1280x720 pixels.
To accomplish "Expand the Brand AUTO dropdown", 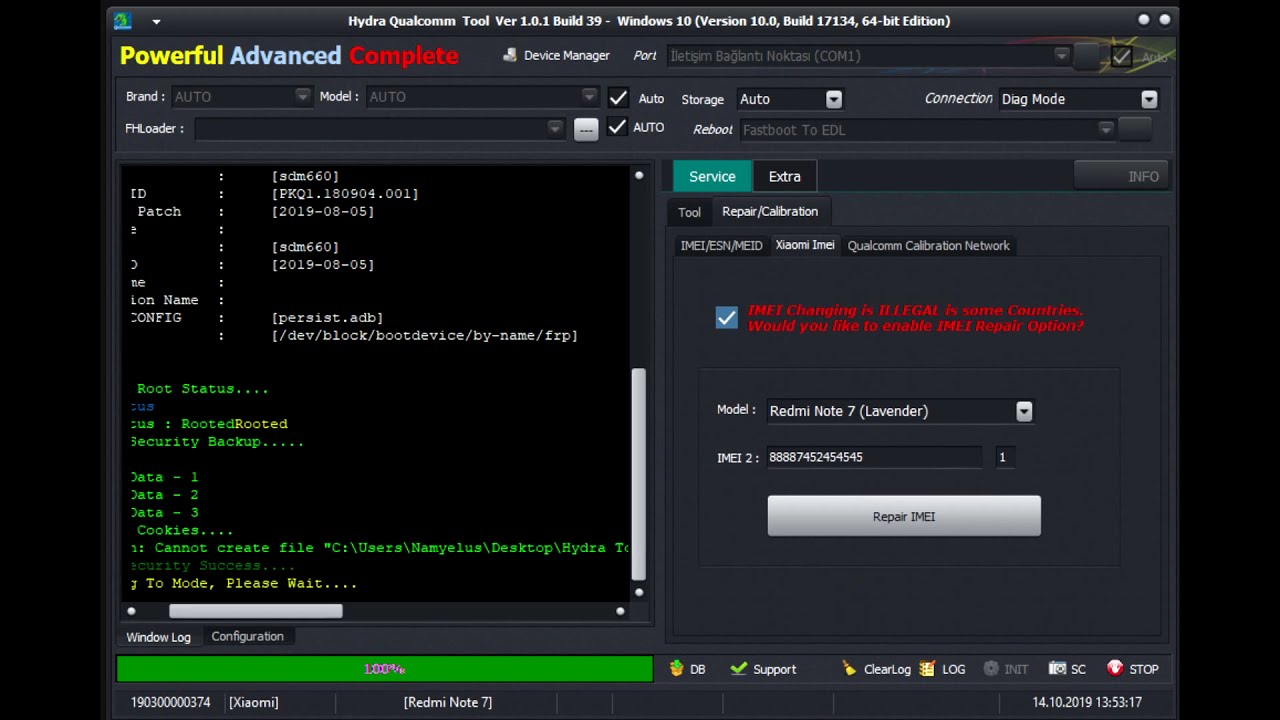I will 302,96.
